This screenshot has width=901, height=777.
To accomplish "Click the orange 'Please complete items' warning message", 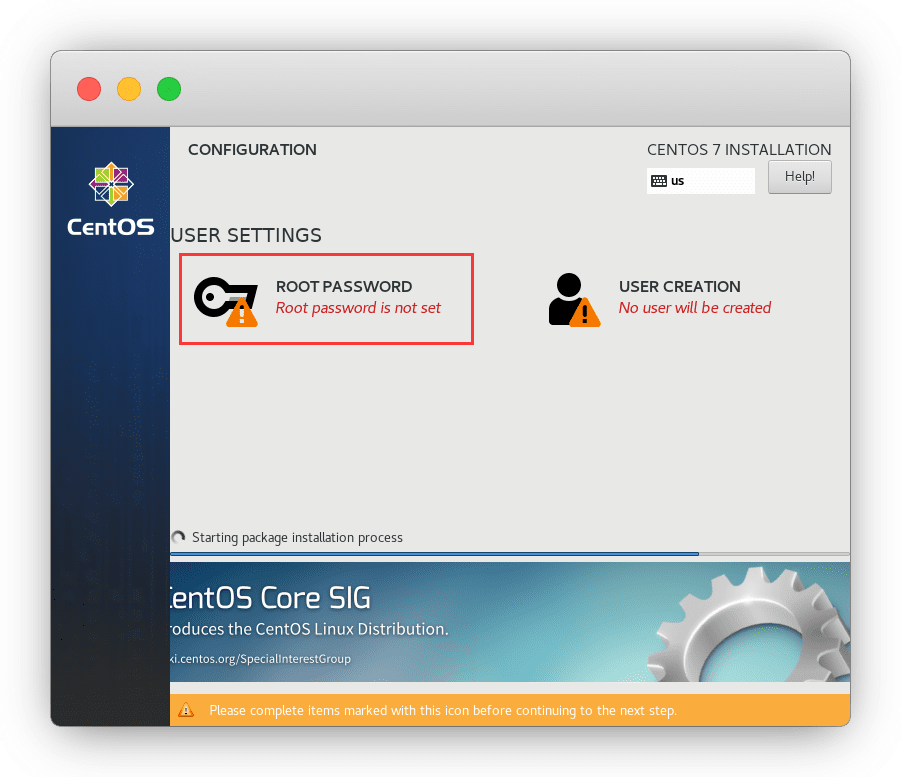I will (x=442, y=710).
